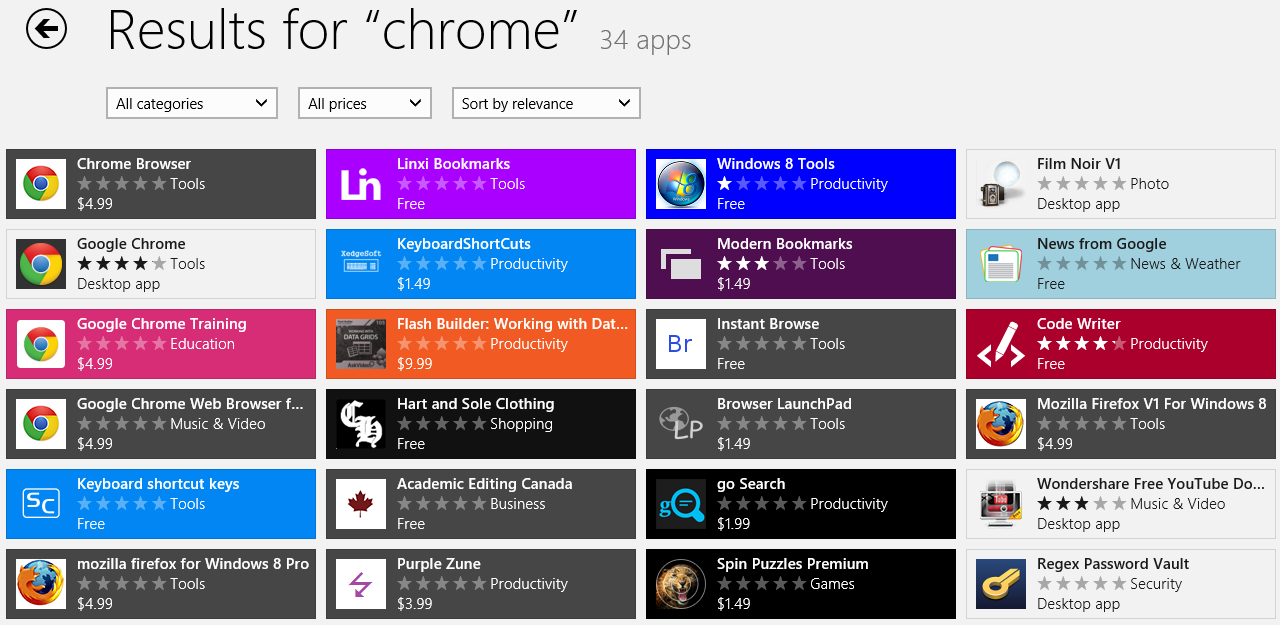Select the Google Chrome desktop app icon
Viewport: 1280px width, 625px height.
pos(40,263)
